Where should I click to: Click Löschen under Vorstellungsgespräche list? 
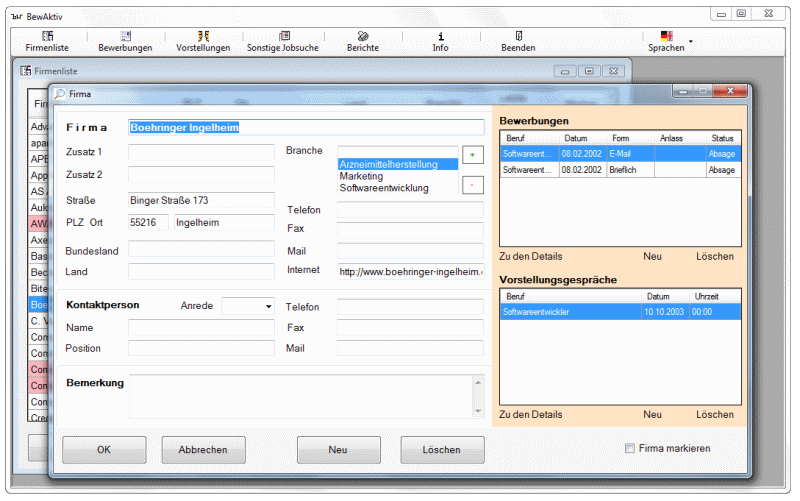click(x=715, y=415)
